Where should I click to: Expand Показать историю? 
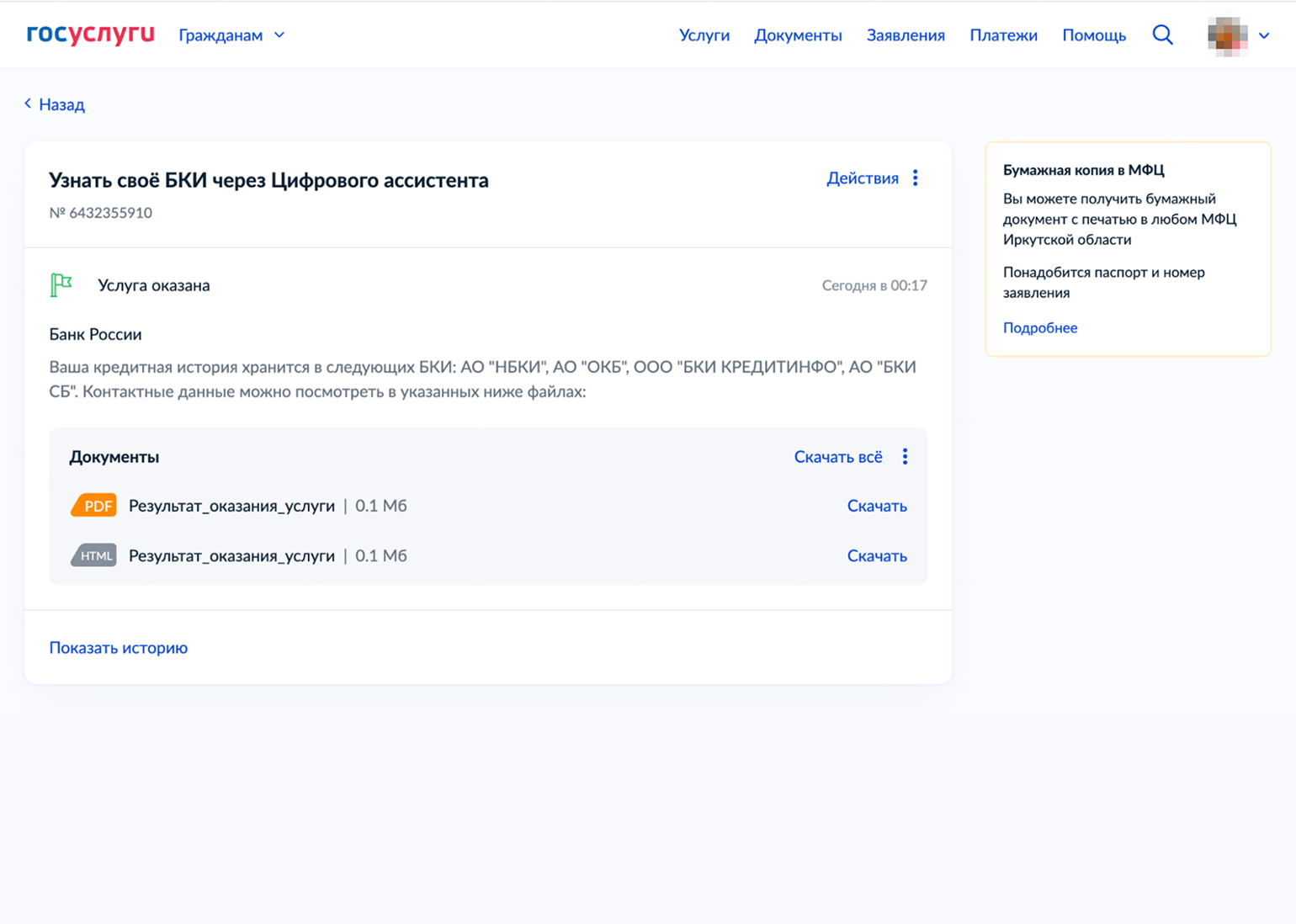point(119,648)
